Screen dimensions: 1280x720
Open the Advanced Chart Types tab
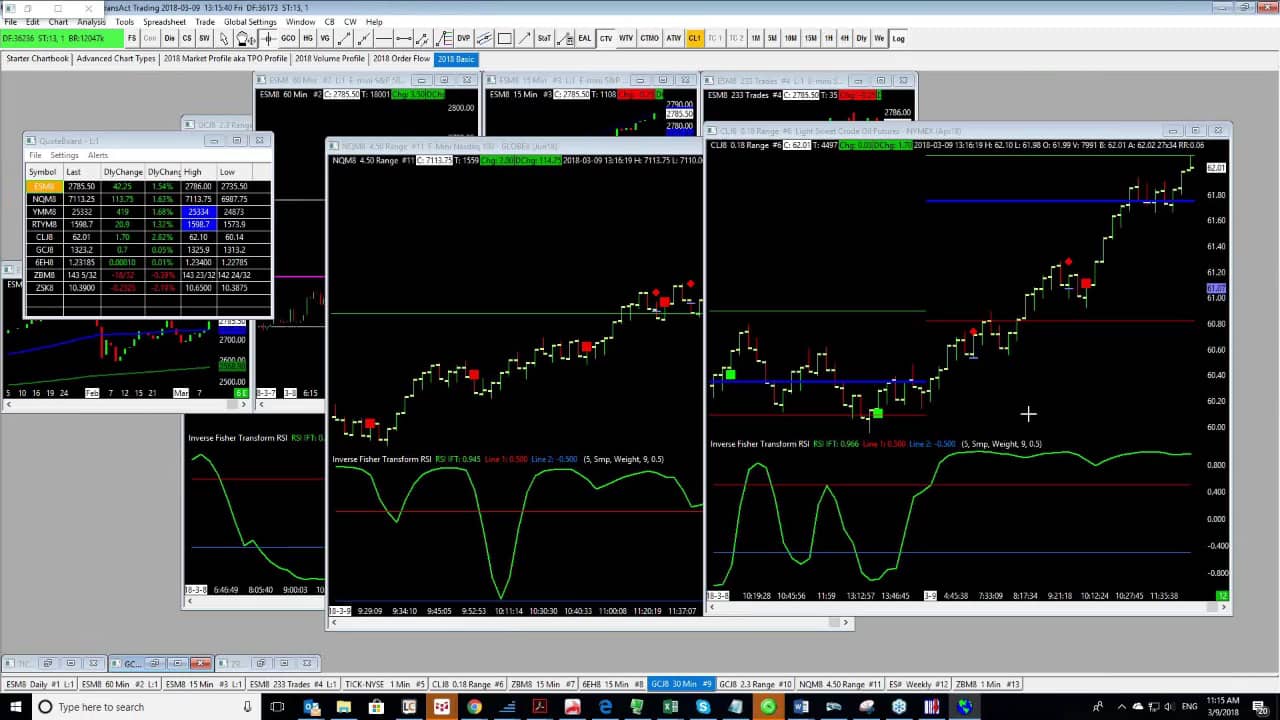pos(116,59)
